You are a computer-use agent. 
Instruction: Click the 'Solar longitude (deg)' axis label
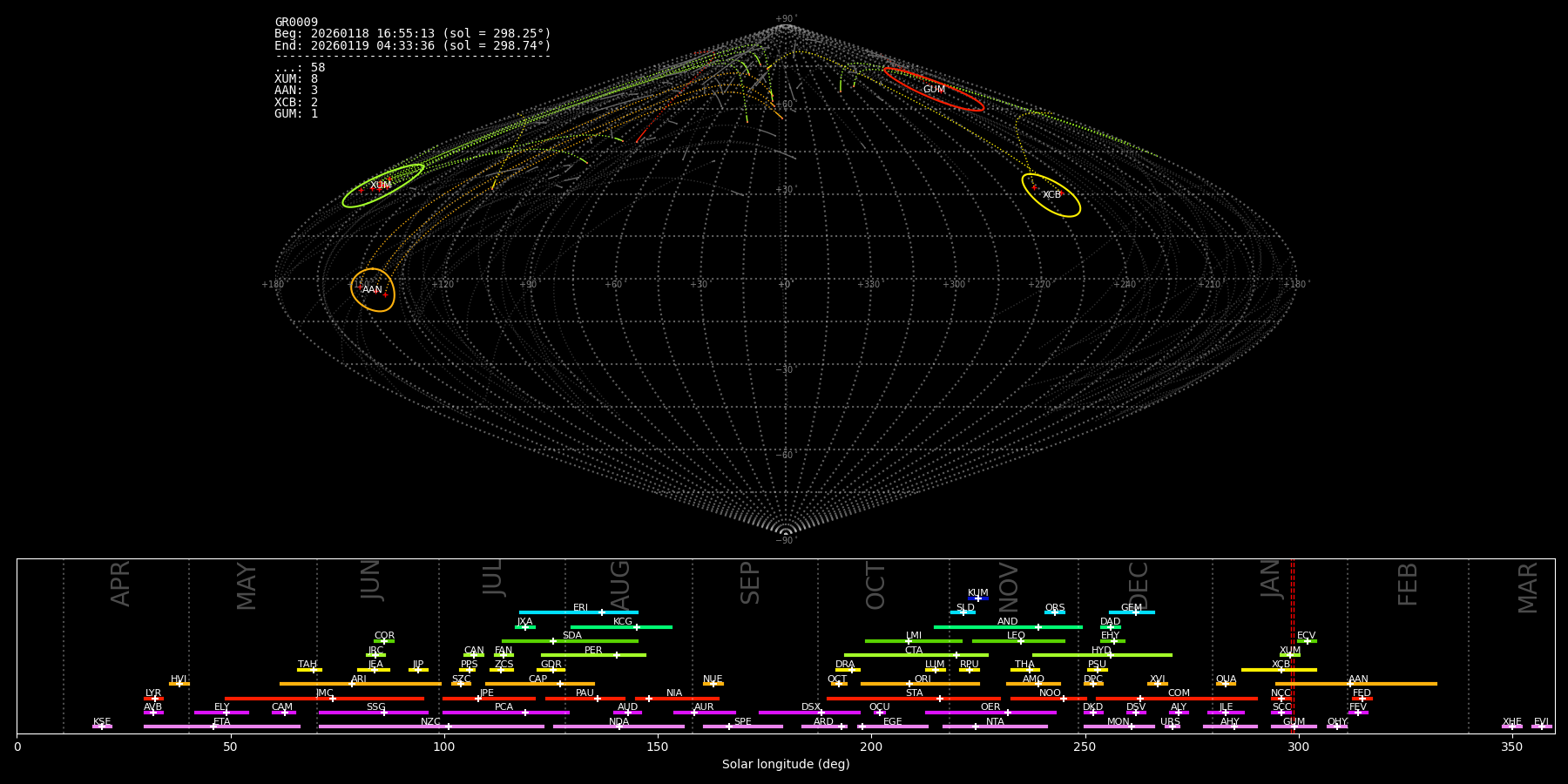pos(786,764)
